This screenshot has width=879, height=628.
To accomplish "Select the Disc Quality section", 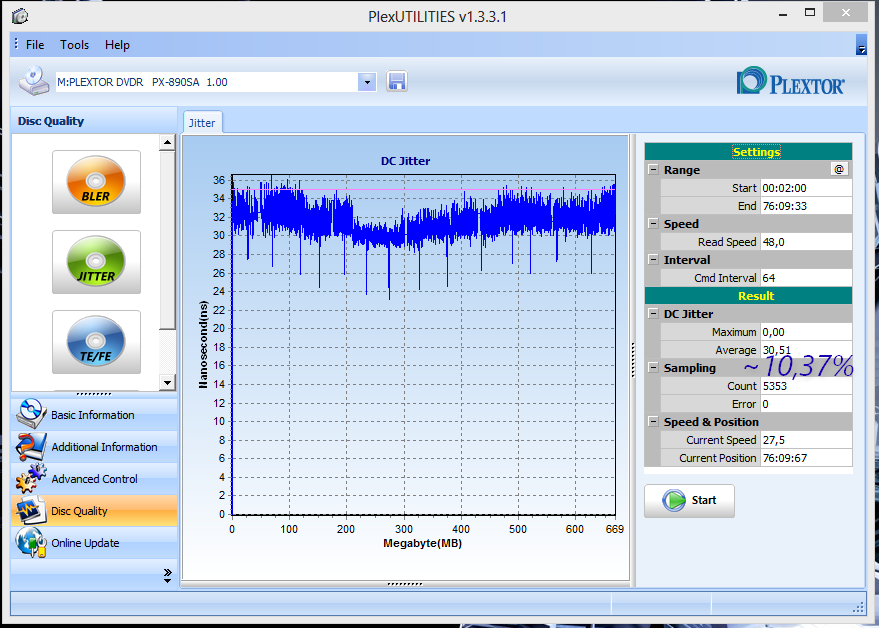I will (x=94, y=511).
